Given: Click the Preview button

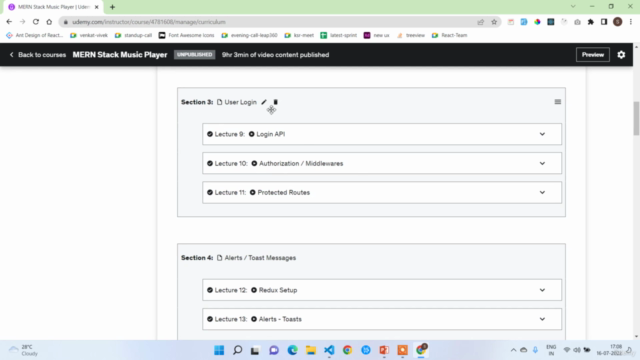Looking at the screenshot, I should (593, 55).
